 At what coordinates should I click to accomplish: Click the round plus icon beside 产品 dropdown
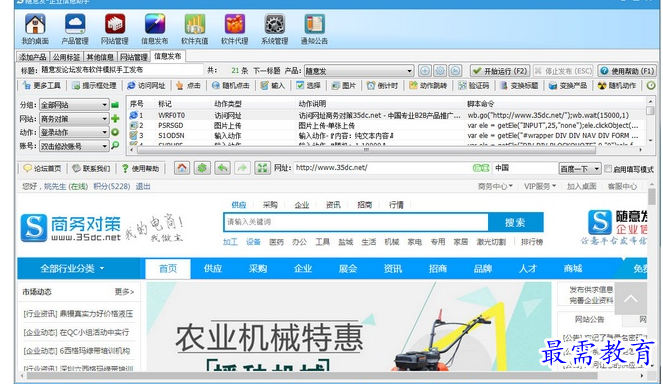coord(425,71)
